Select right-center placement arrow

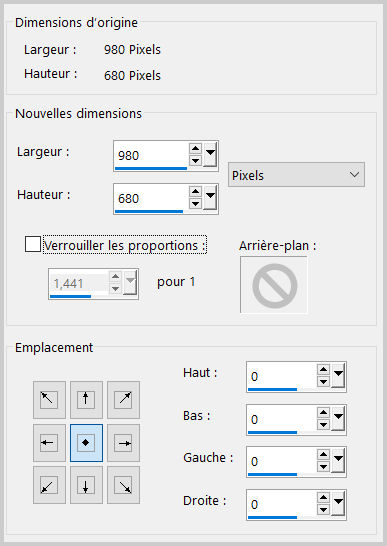point(123,443)
